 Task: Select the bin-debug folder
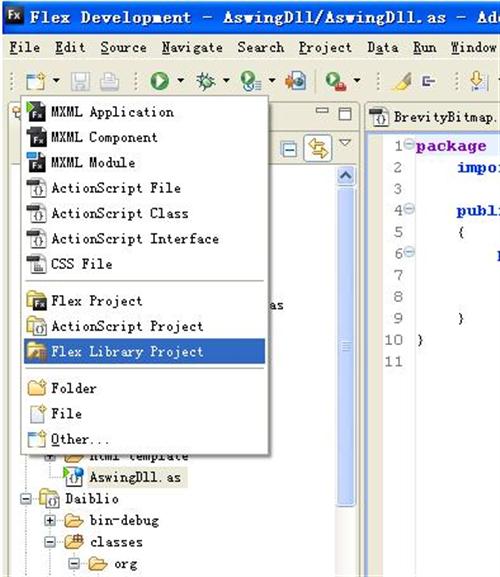point(124,520)
